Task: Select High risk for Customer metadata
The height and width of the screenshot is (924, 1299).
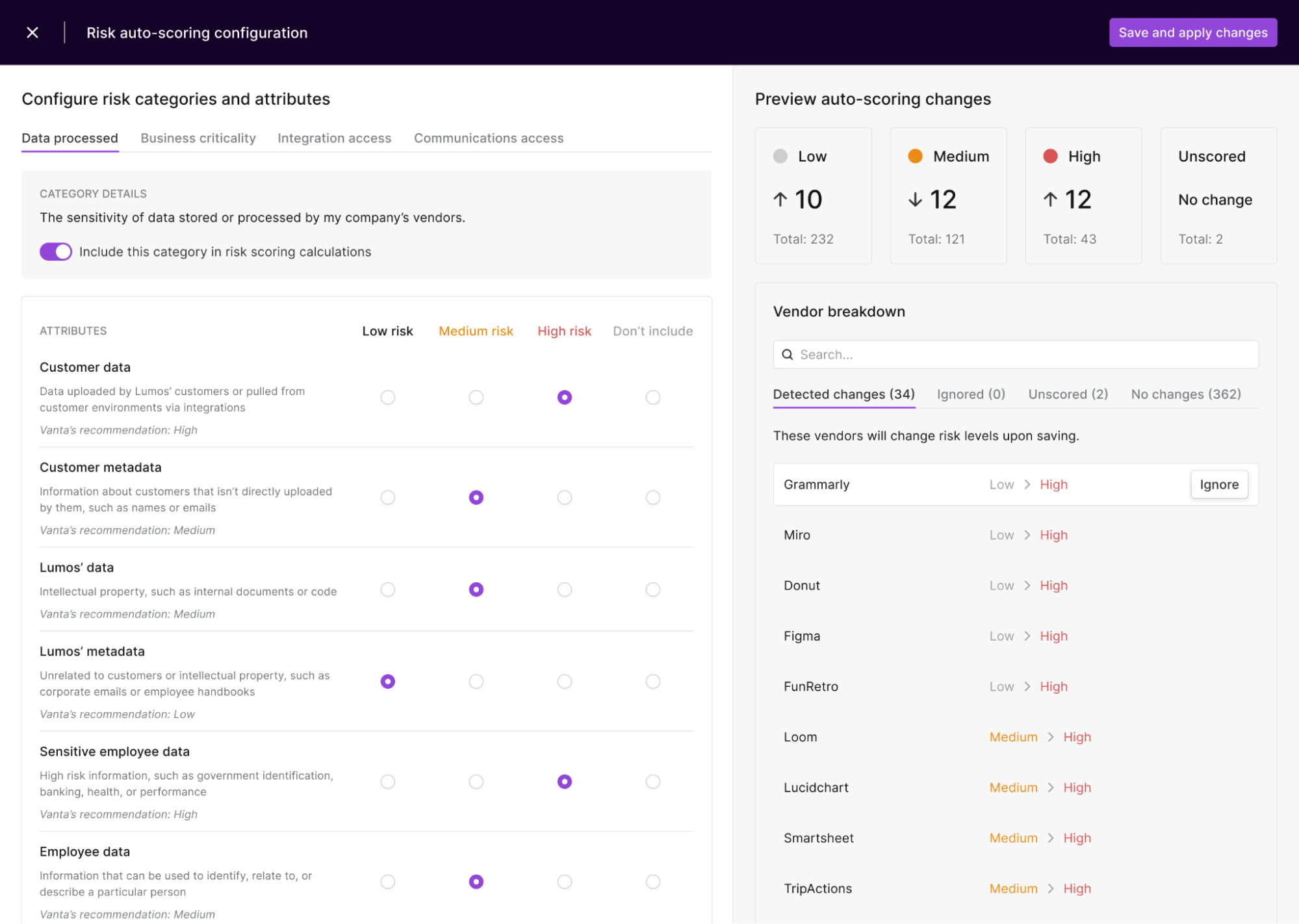Action: pyautogui.click(x=564, y=497)
